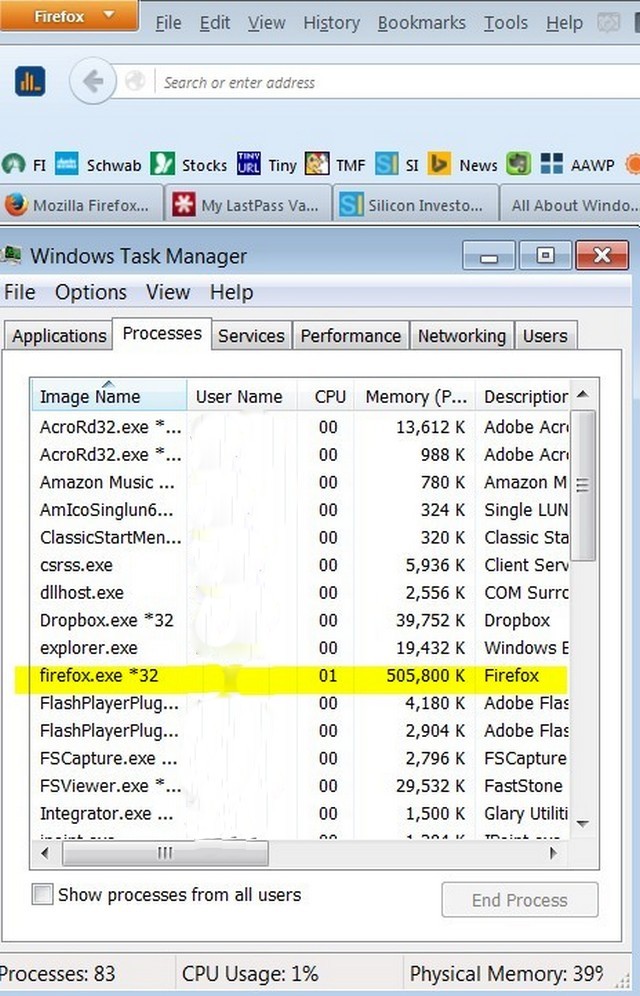Open the Tiny URL bookmark

tap(267, 165)
